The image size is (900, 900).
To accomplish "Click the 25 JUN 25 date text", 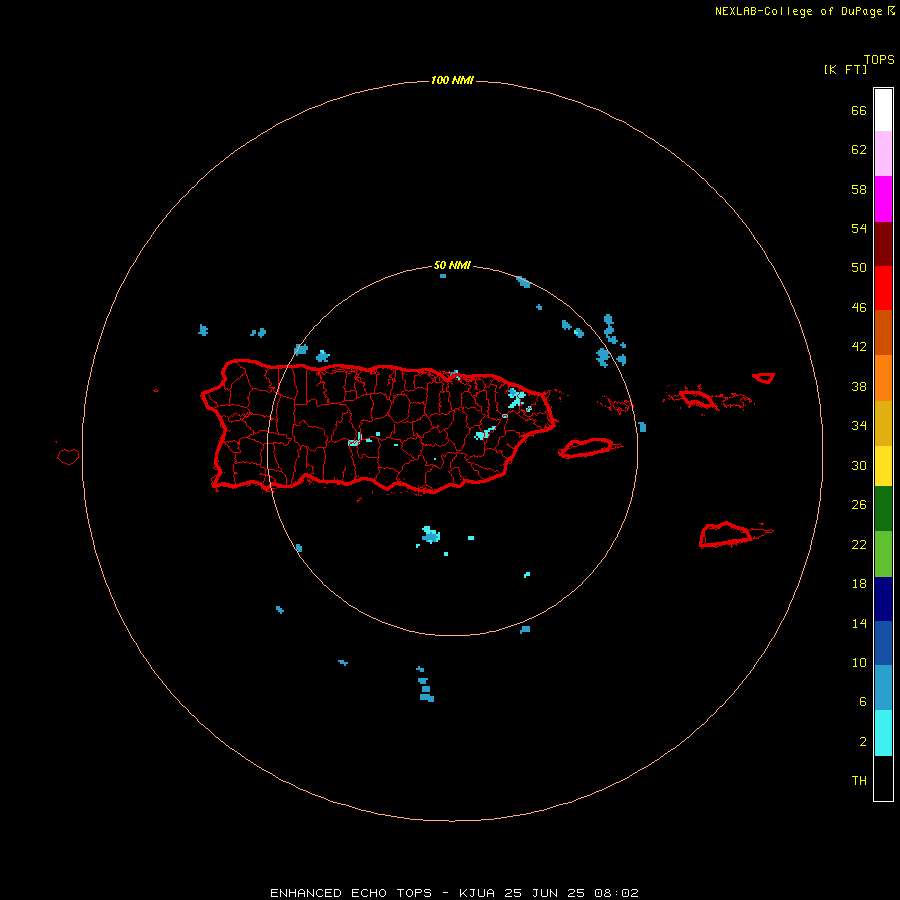I will pos(544,893).
